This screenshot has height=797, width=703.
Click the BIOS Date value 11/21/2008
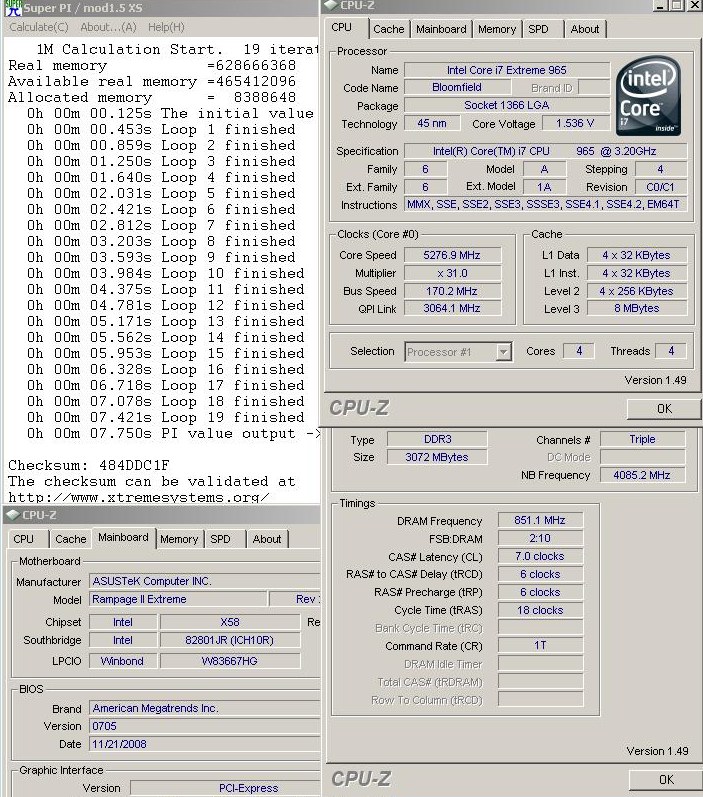tap(204, 744)
